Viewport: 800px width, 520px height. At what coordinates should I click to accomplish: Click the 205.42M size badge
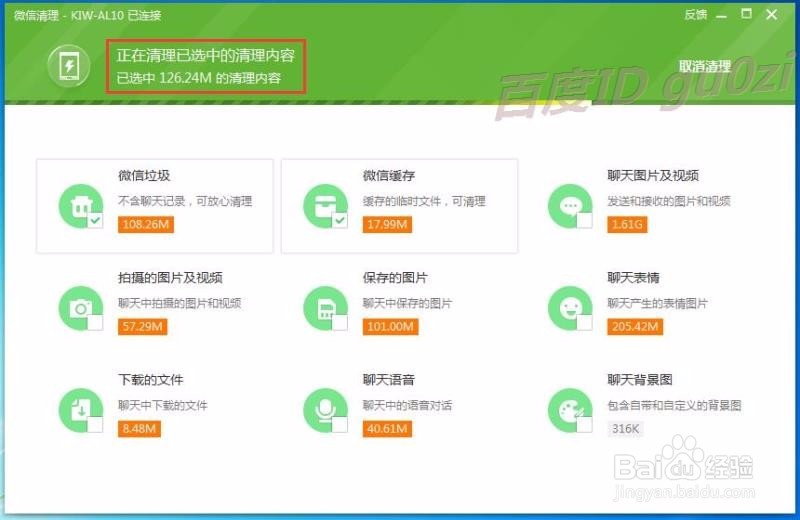635,327
